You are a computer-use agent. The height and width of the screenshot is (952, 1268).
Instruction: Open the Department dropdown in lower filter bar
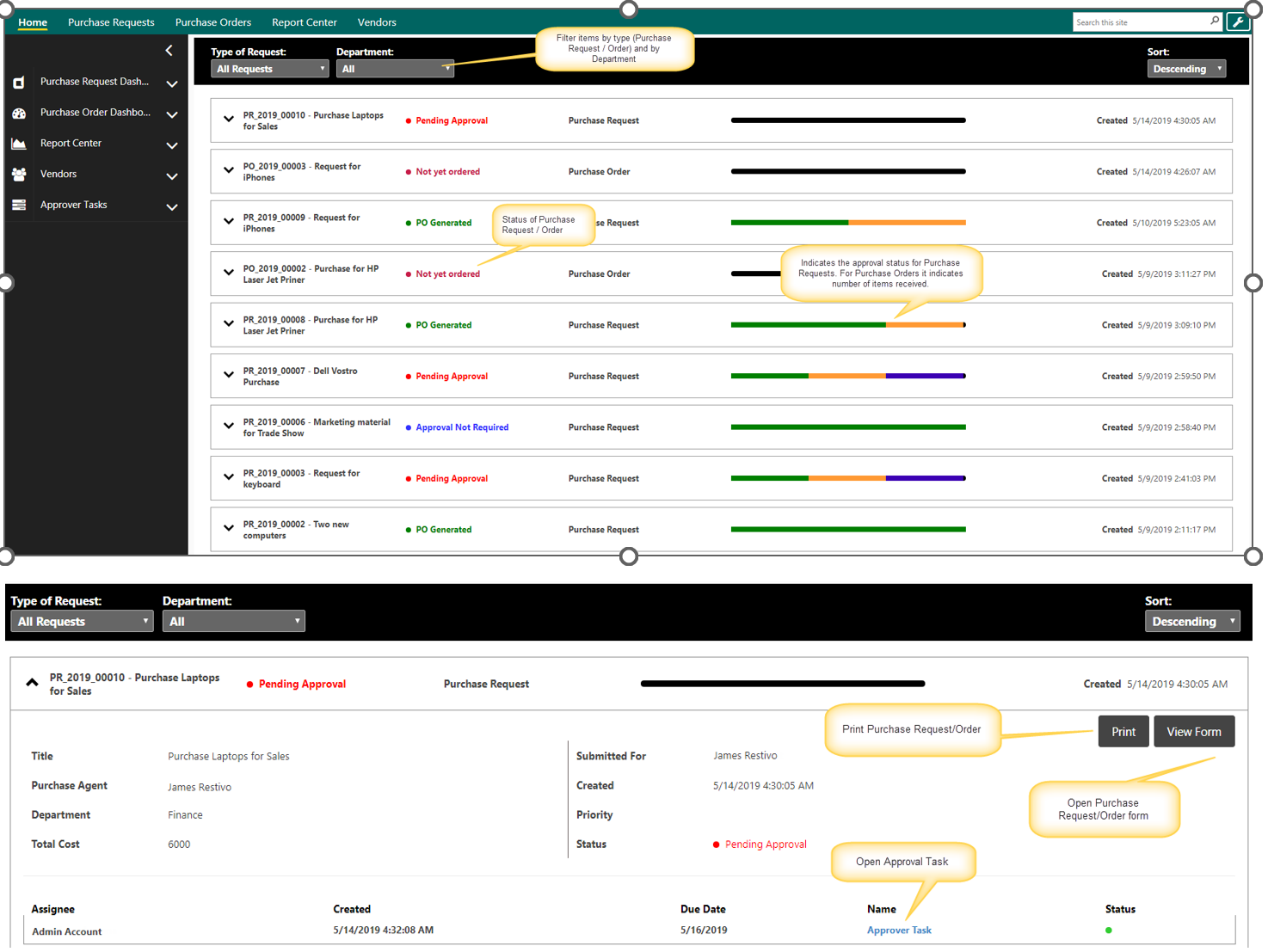point(233,621)
